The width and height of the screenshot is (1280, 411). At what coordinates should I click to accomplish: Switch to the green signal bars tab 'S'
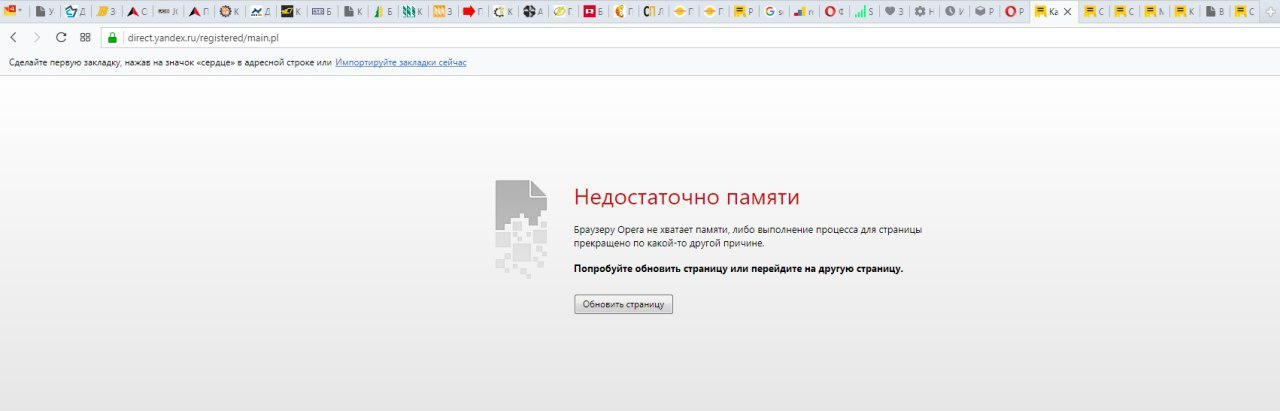(865, 12)
